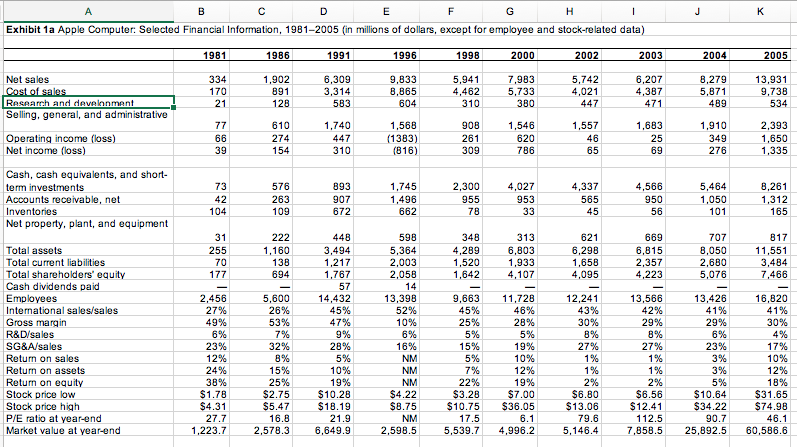
Task: Select the 'R&D/sales' row label
Action: click(30, 335)
